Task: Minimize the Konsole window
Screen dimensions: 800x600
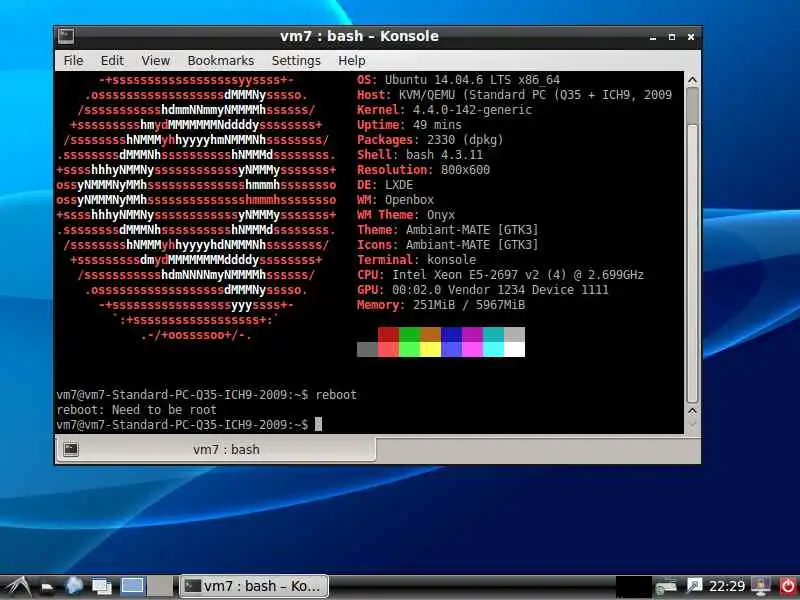Action: (x=653, y=37)
